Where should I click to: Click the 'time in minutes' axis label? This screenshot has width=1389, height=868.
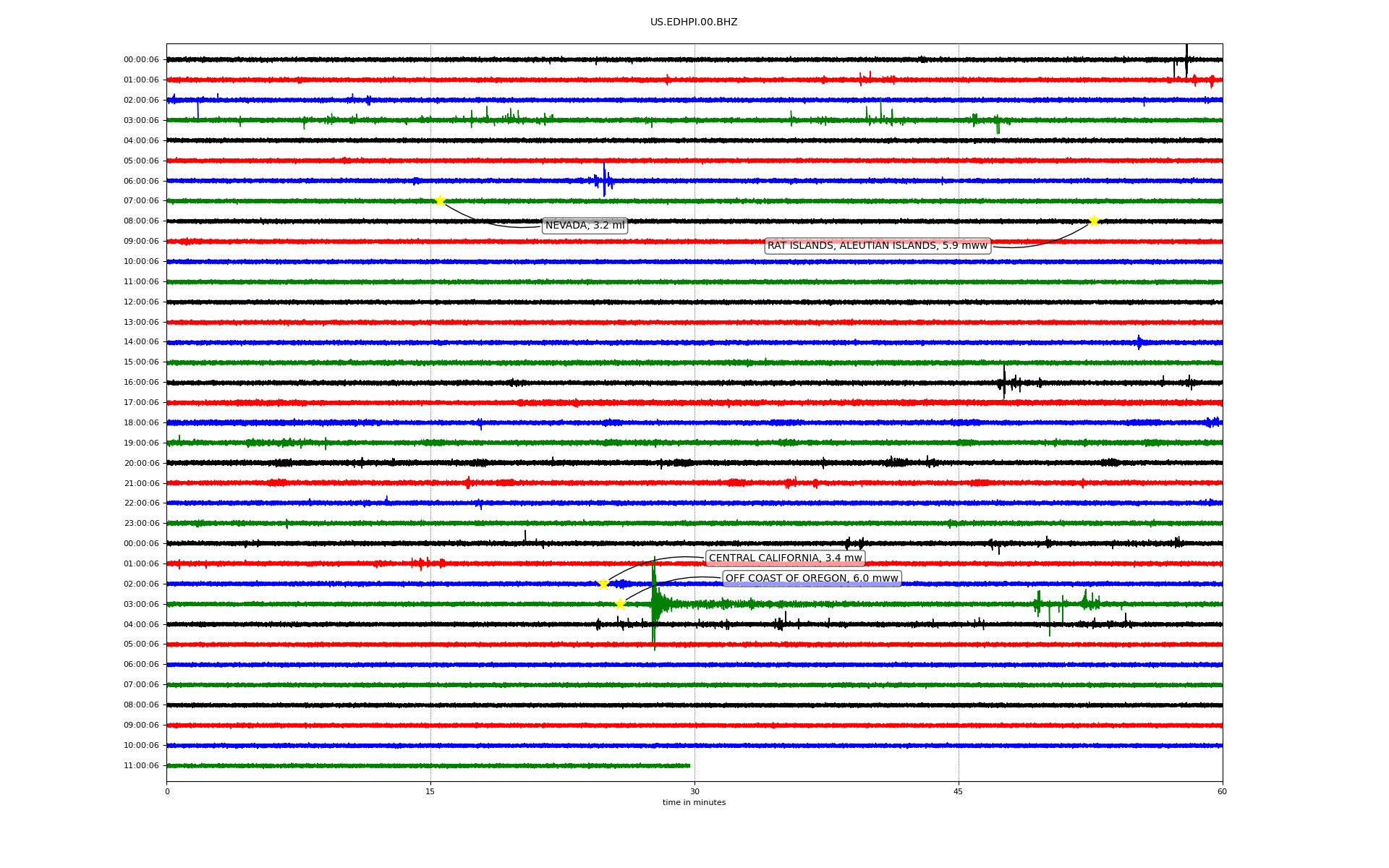coord(693,803)
